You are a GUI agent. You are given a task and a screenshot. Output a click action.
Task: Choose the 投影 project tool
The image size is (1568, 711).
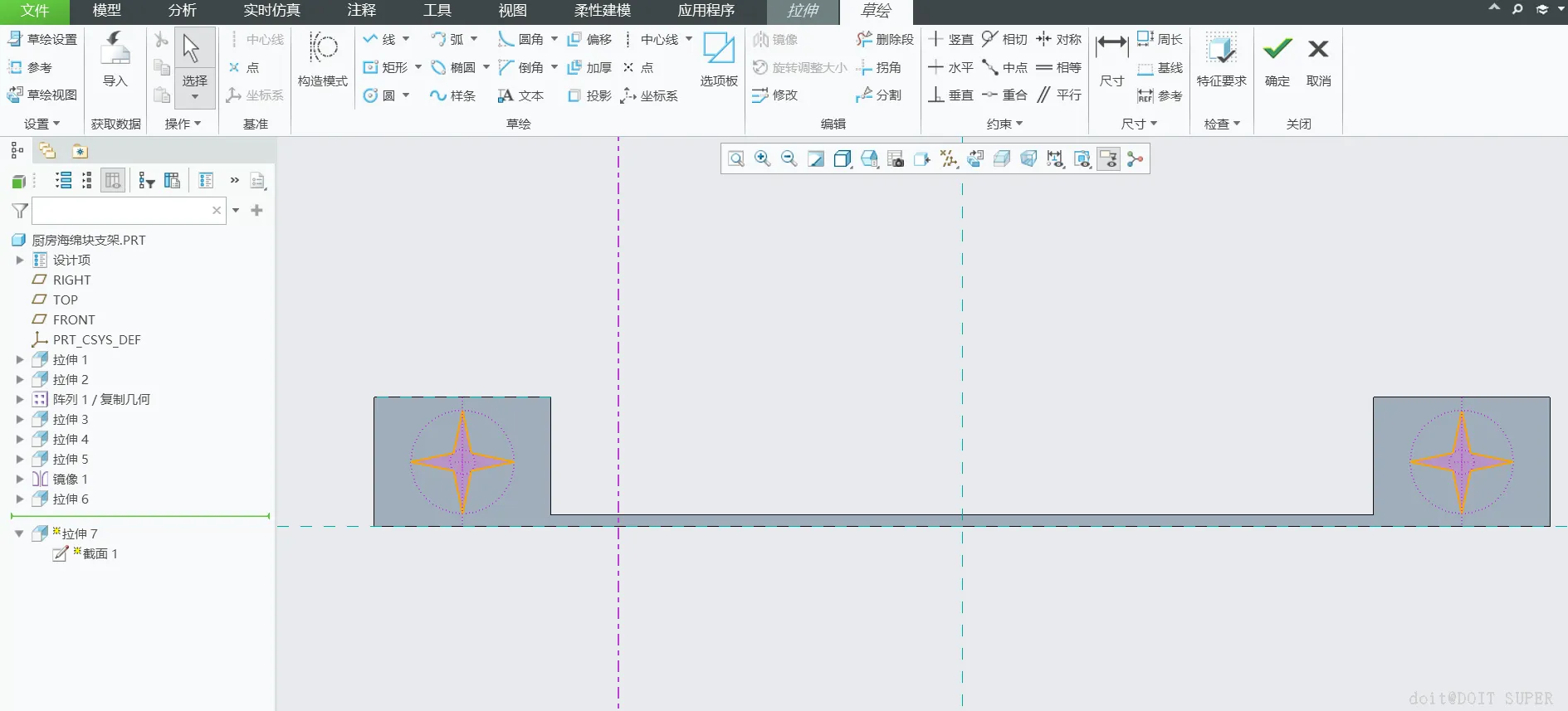pyautogui.click(x=589, y=95)
